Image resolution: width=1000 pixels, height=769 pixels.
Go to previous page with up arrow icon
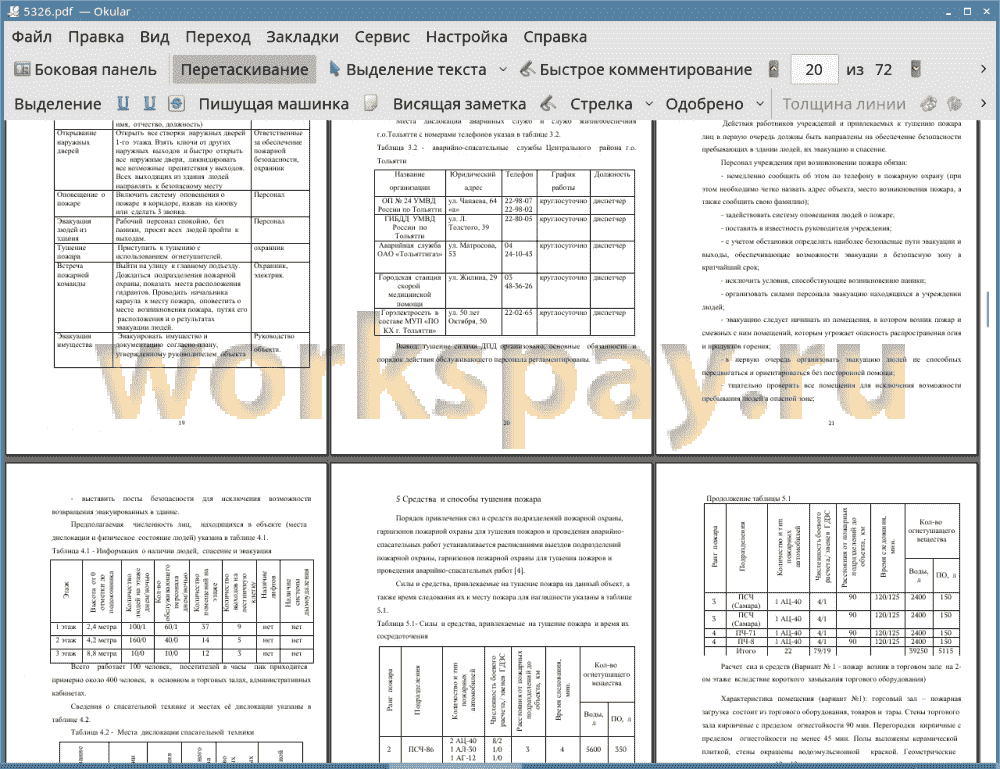coord(774,70)
